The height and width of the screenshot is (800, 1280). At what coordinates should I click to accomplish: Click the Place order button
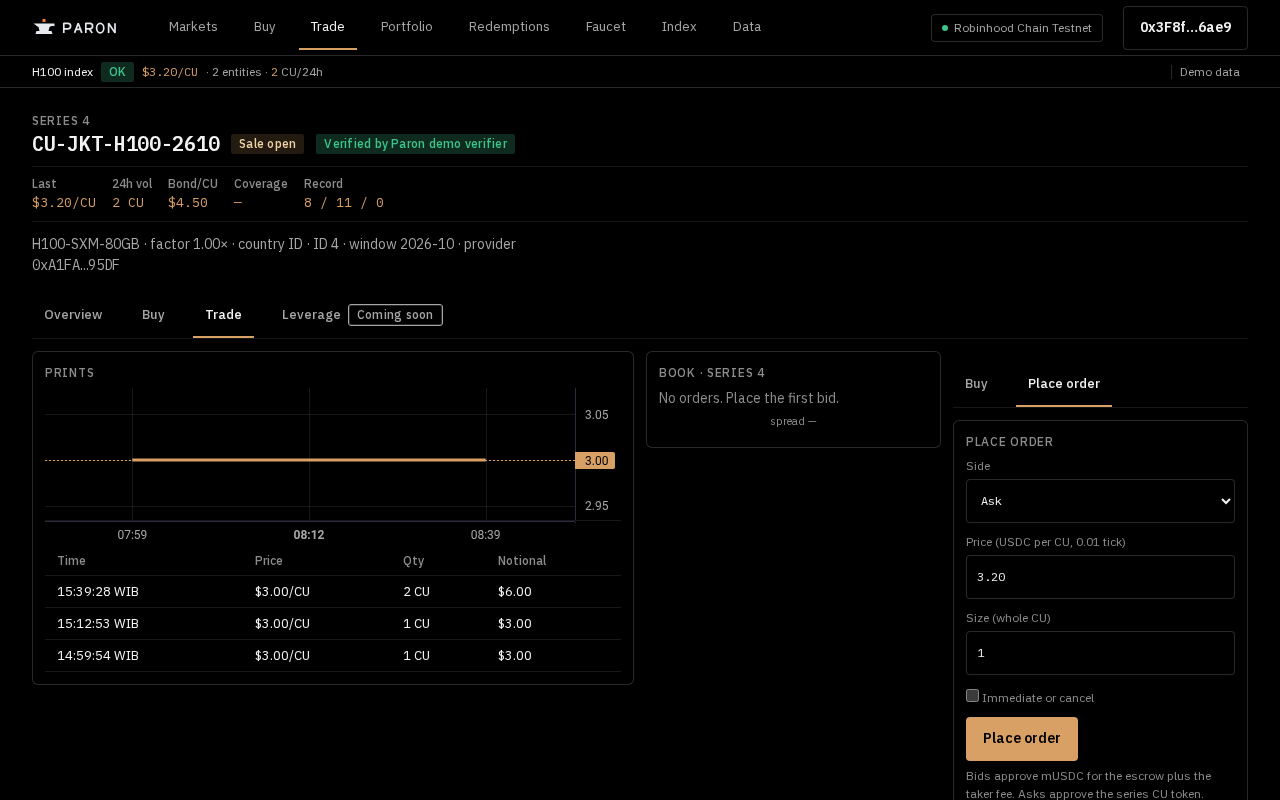(x=1022, y=739)
